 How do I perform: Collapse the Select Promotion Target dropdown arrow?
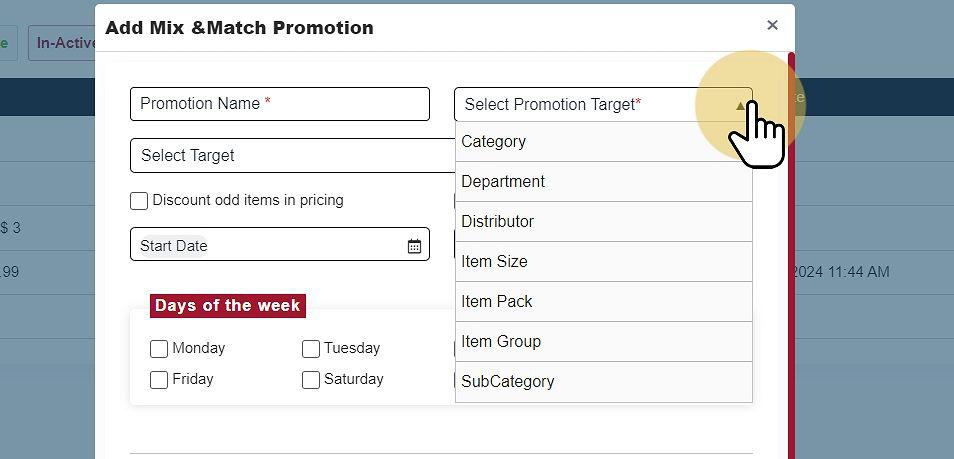point(740,105)
